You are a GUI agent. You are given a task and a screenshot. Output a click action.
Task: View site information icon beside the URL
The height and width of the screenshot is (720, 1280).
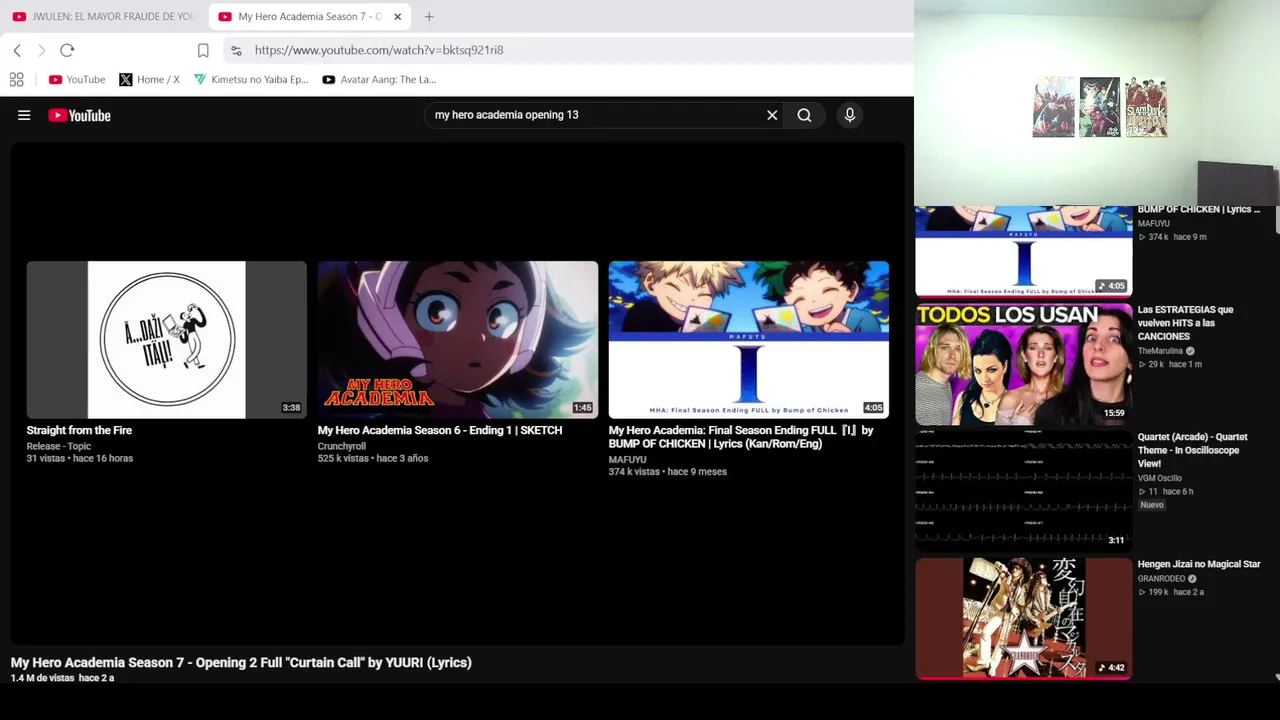(x=236, y=50)
